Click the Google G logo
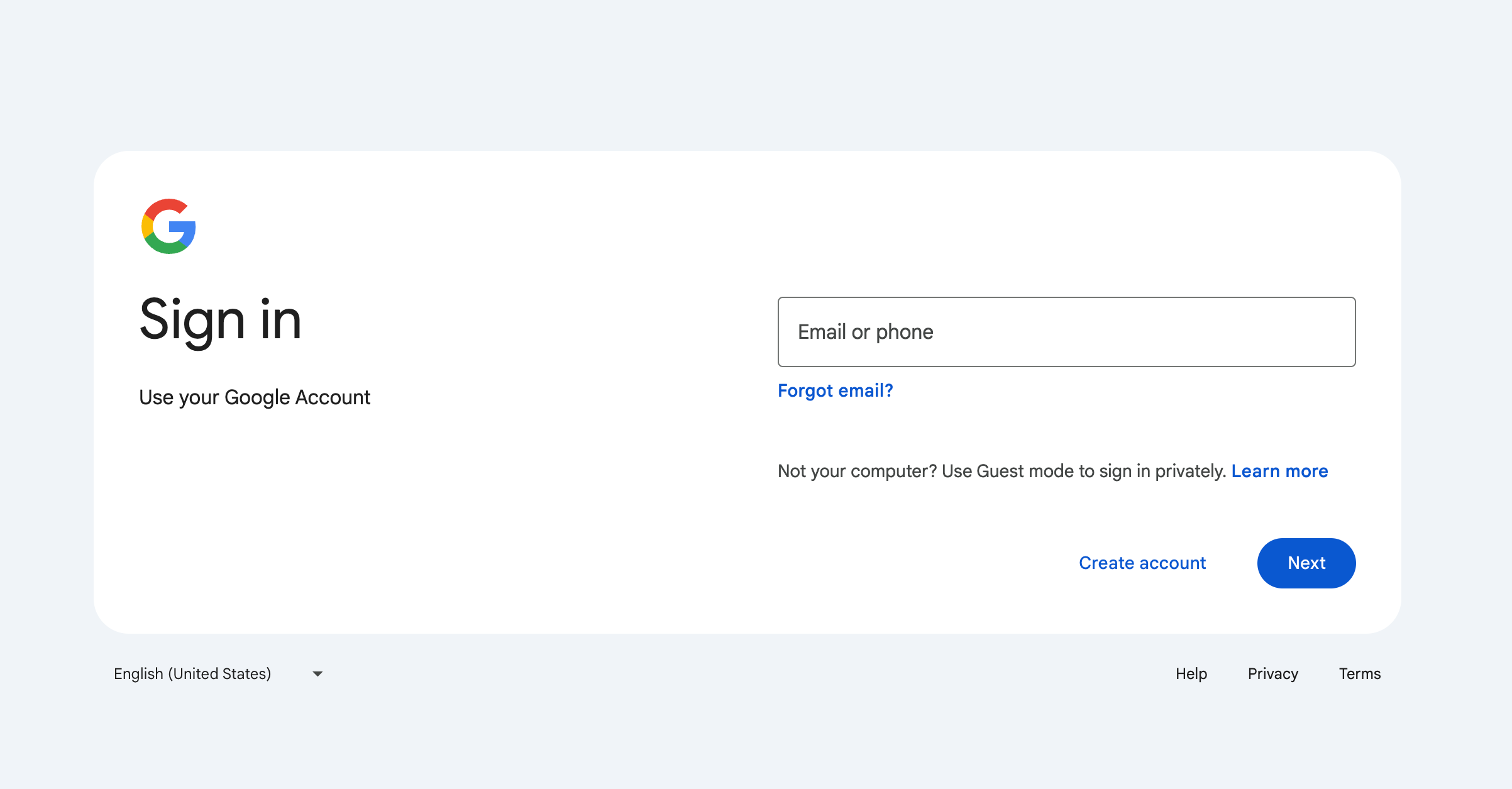Screen dimensions: 1512x789 click(168, 226)
